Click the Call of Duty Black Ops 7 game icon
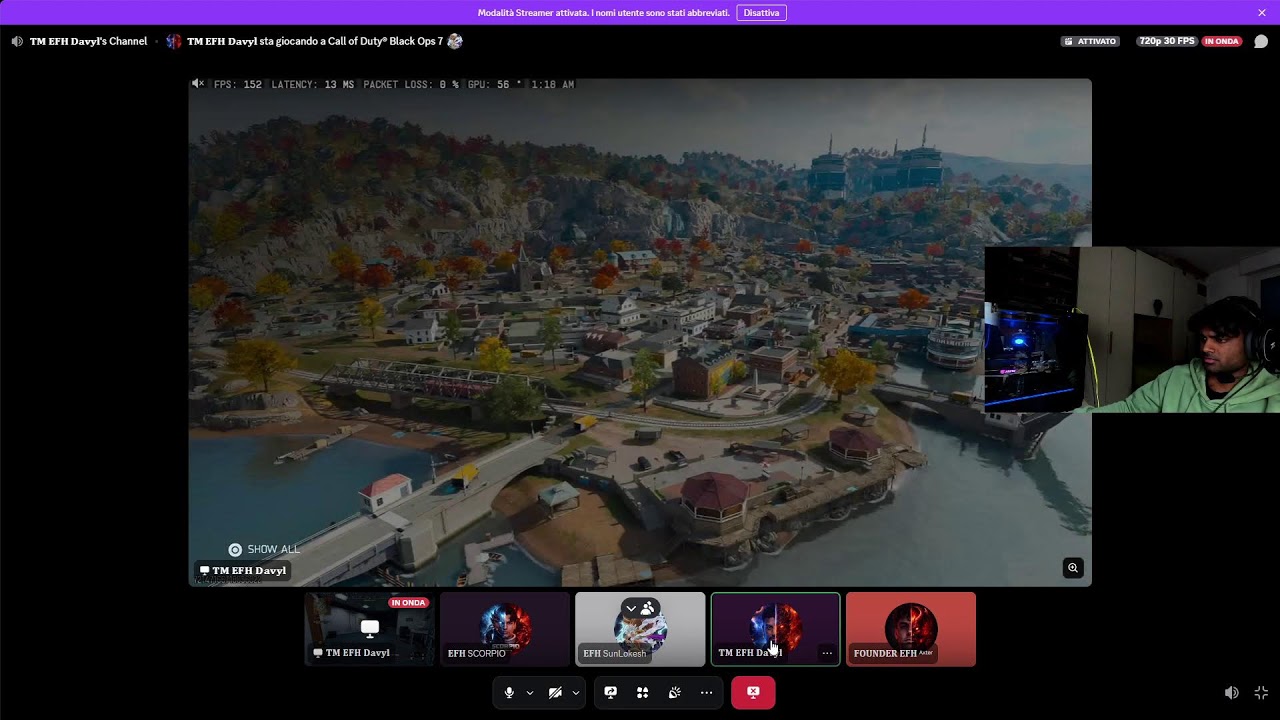Viewport: 1280px width, 720px height. click(455, 41)
